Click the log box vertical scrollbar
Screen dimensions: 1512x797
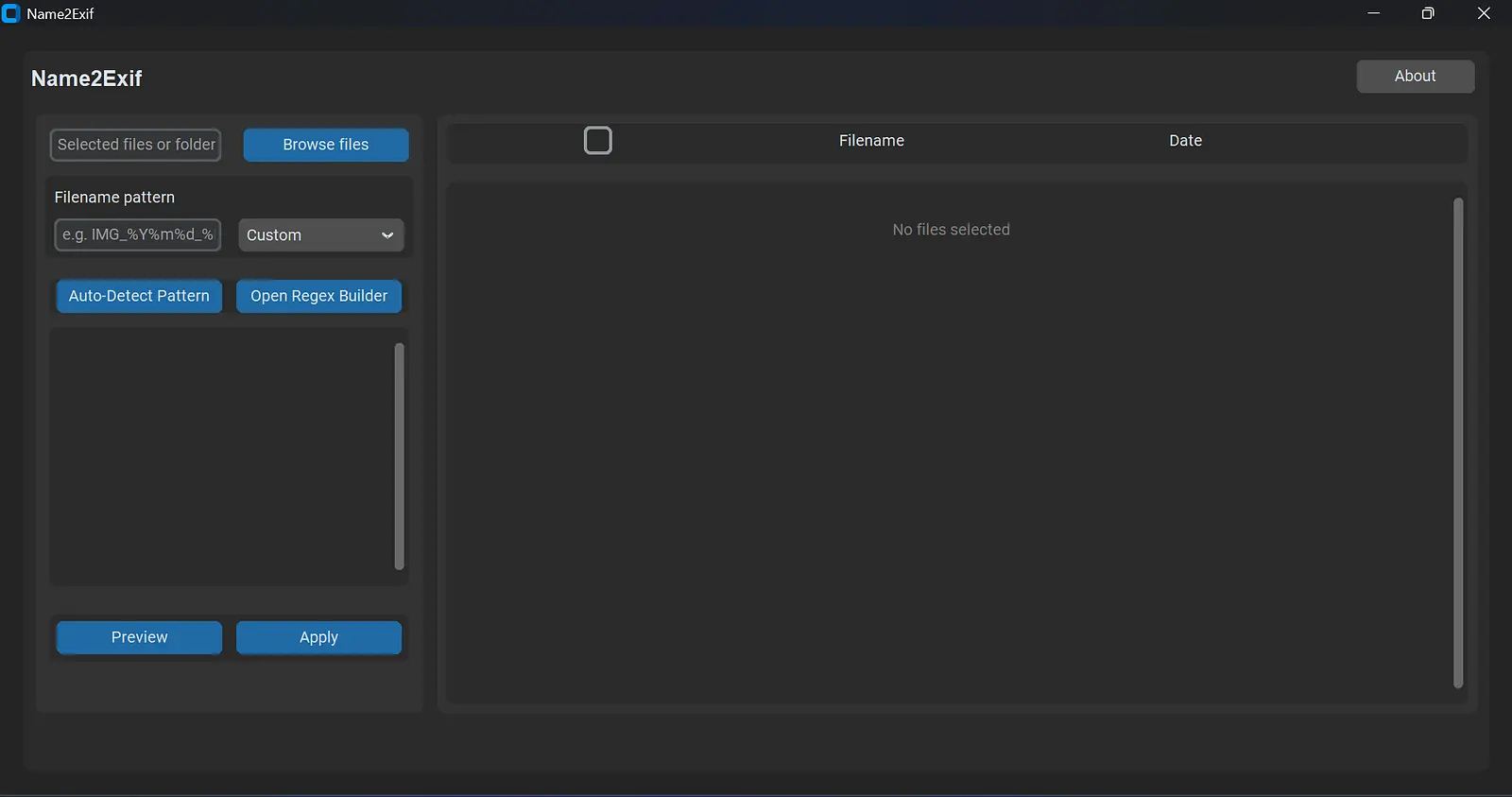point(399,457)
